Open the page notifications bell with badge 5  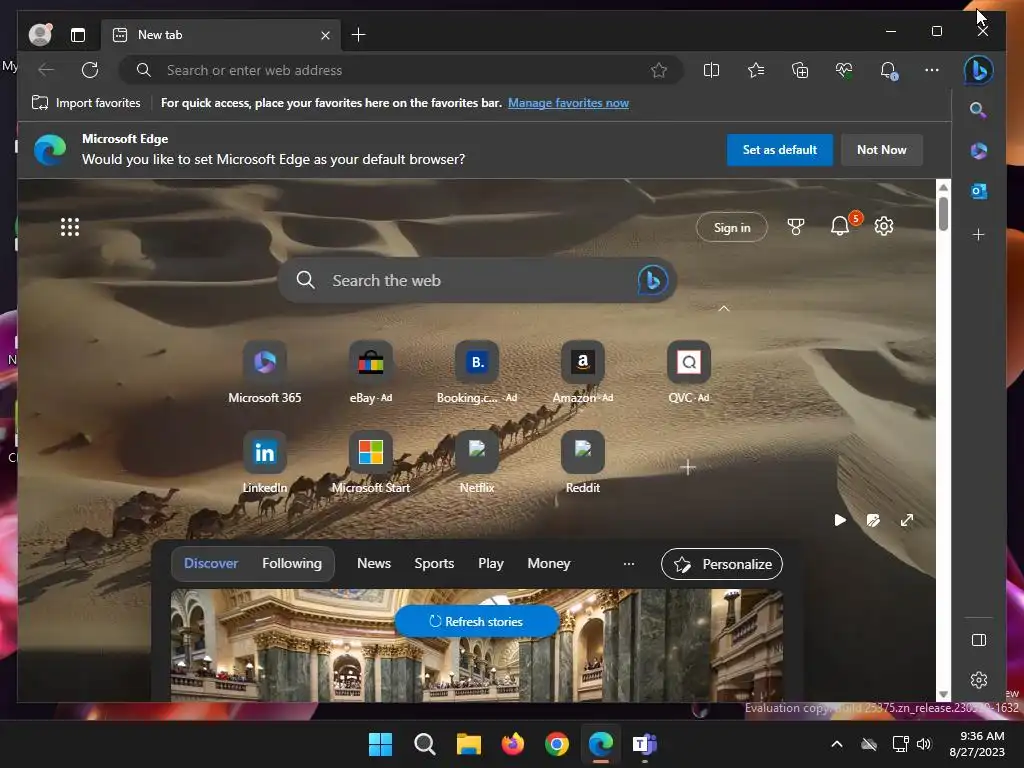pyautogui.click(x=840, y=226)
